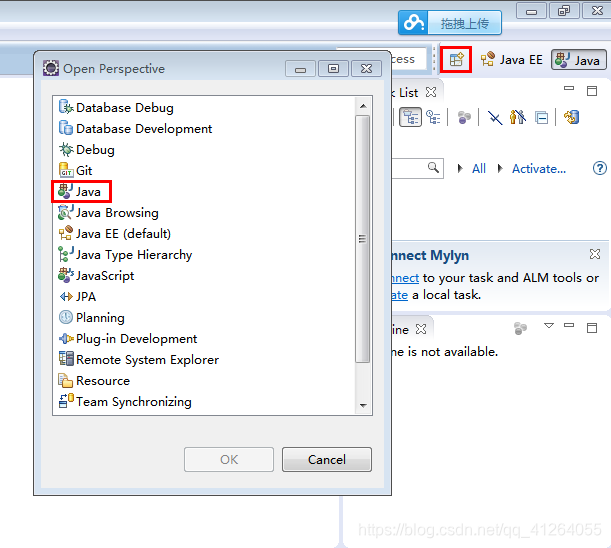Screen dimensions: 611x548
Task: Click the people icon in Task List toolbar
Action: 518,117
